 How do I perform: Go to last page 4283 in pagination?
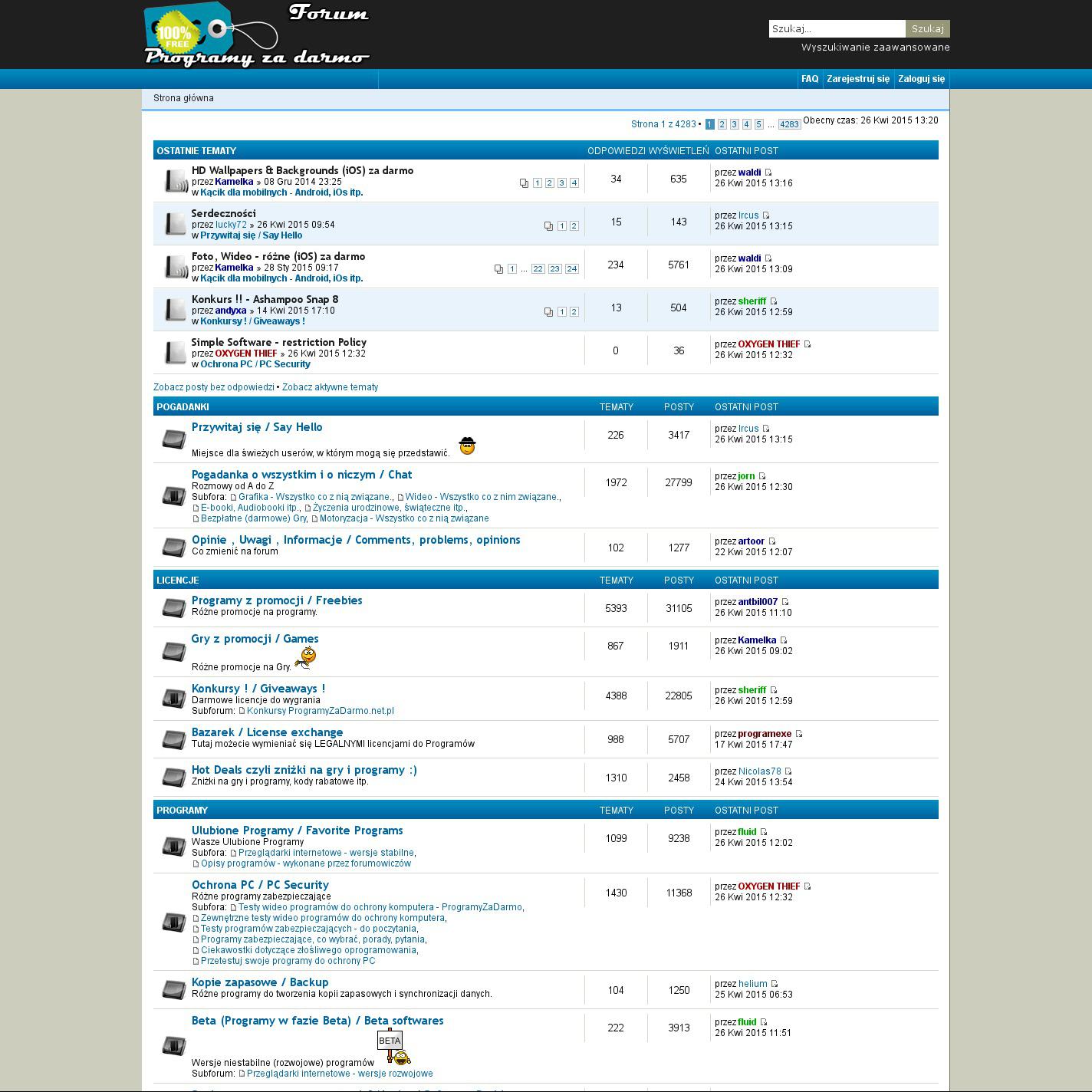point(789,124)
